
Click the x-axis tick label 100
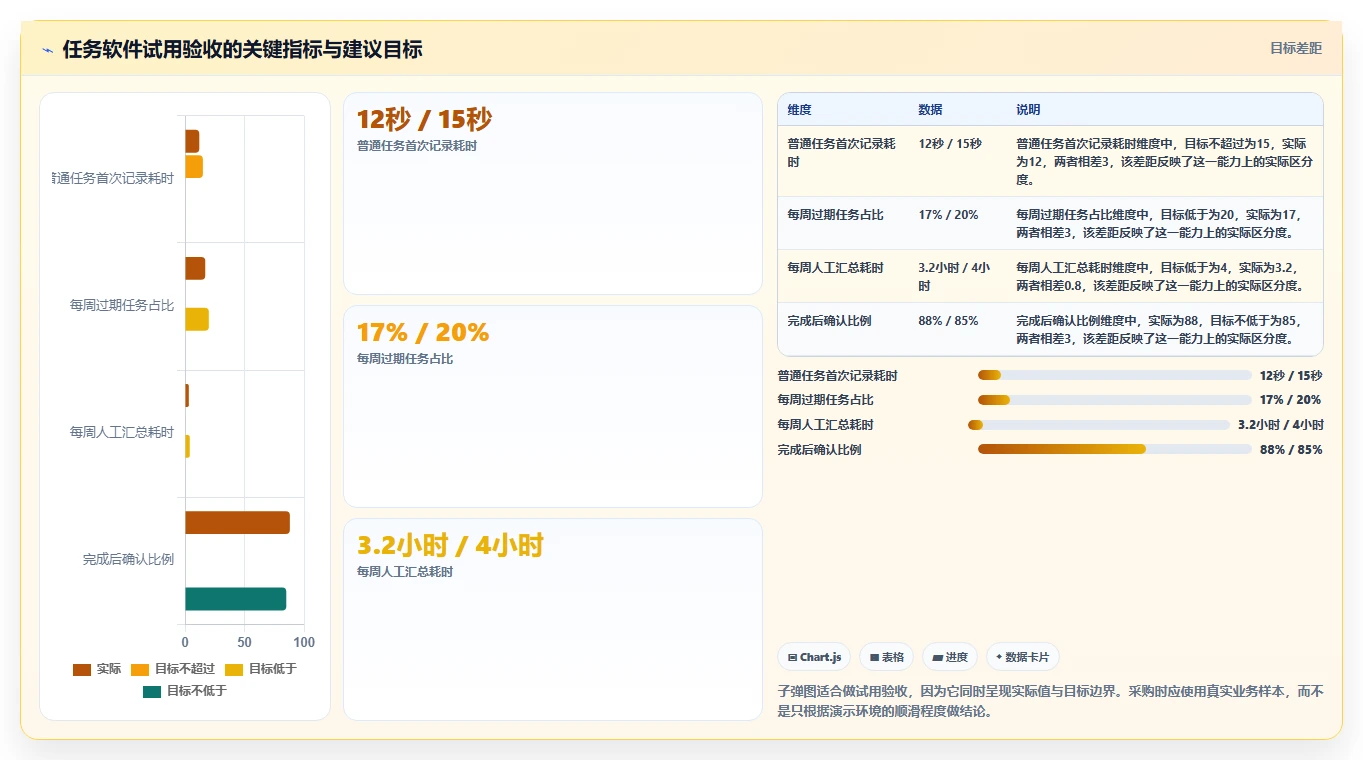(304, 642)
